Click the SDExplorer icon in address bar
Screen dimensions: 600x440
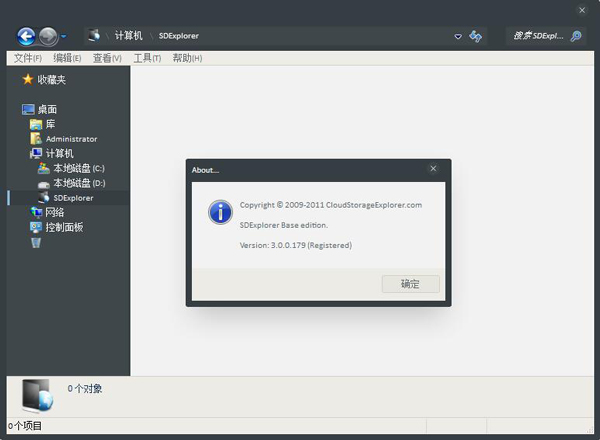[94, 36]
